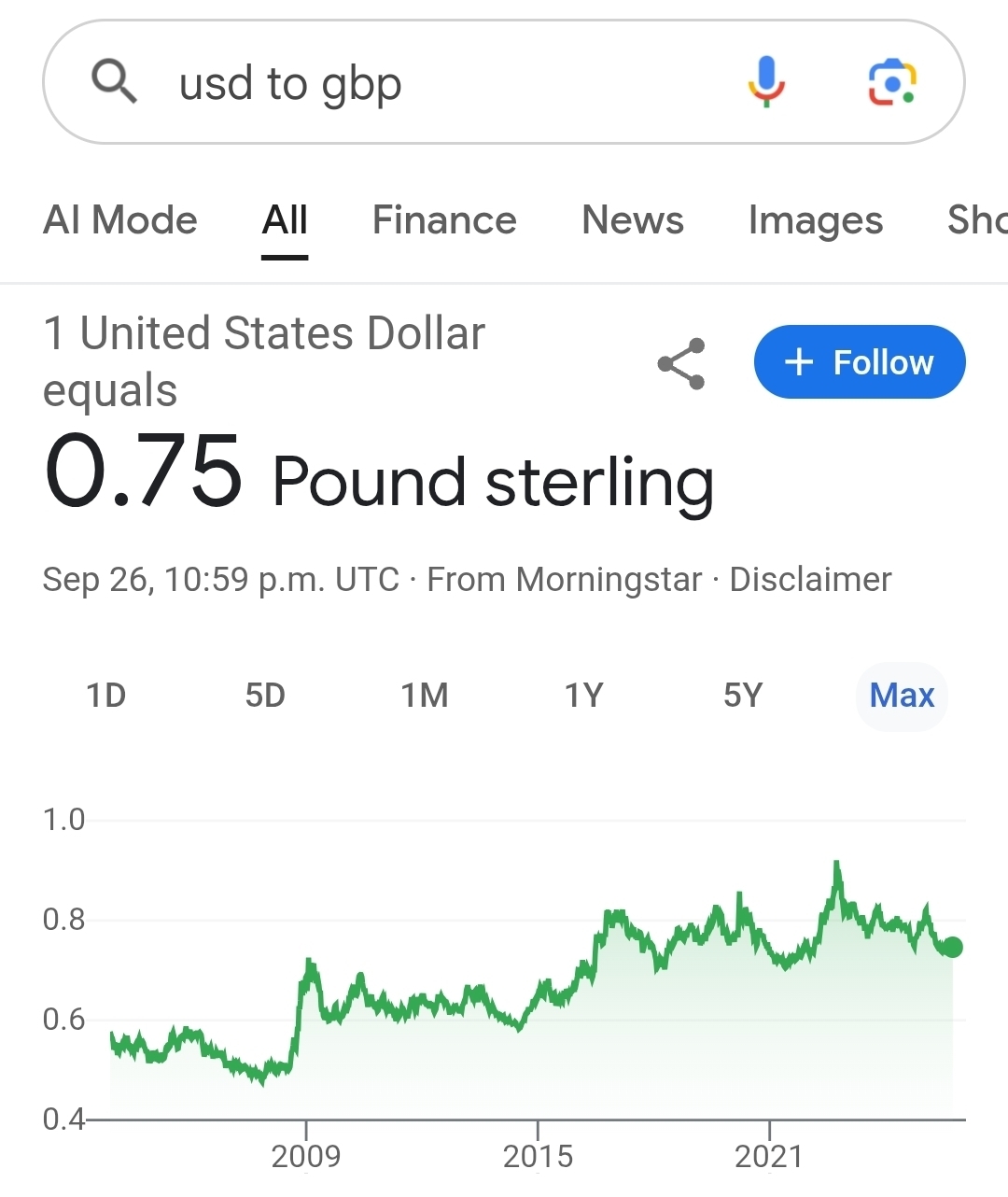Choose the 1M chart range
This screenshot has width=1008, height=1197.
[425, 696]
